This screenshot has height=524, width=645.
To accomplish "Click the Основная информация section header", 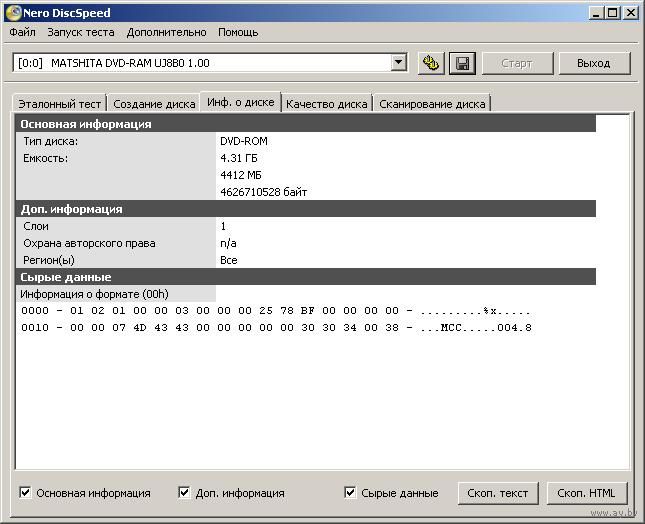I will (x=306, y=124).
